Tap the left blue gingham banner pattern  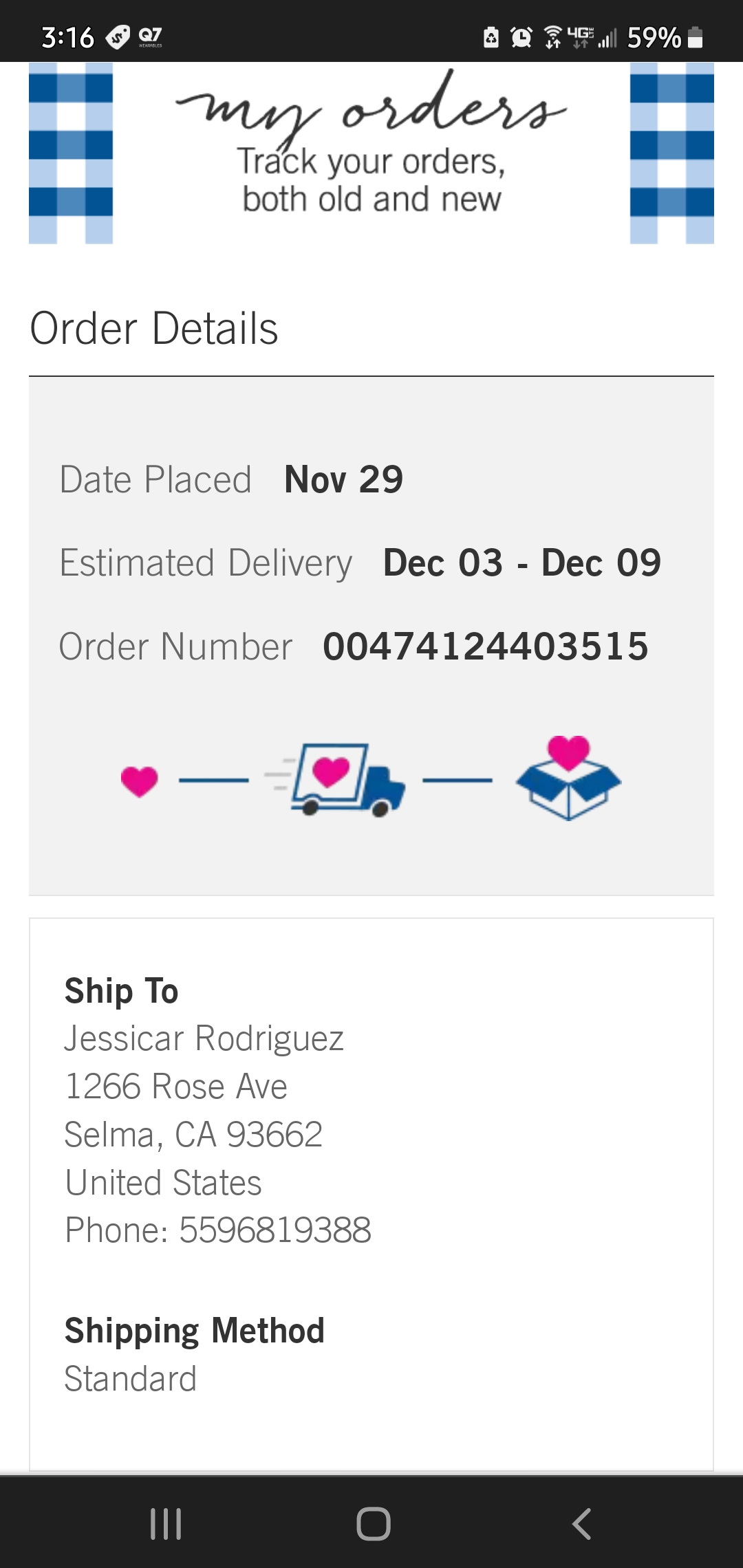click(71, 153)
